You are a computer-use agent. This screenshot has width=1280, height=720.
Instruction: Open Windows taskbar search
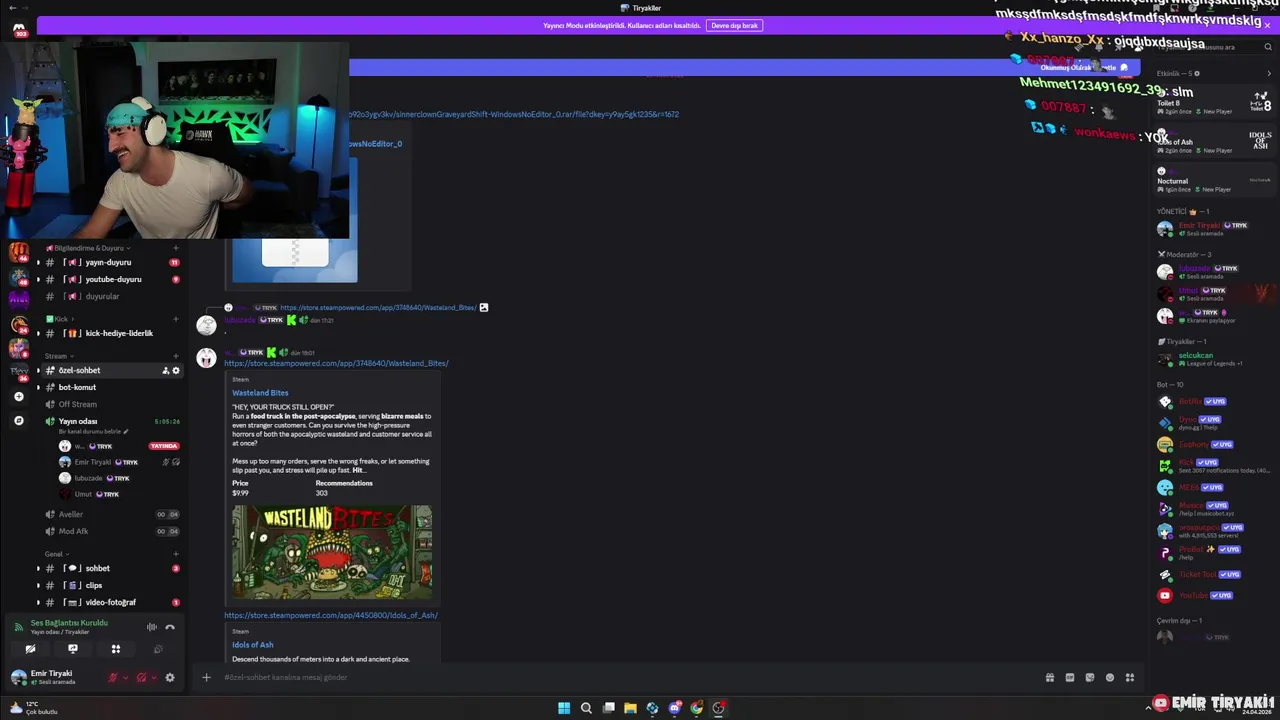click(586, 708)
